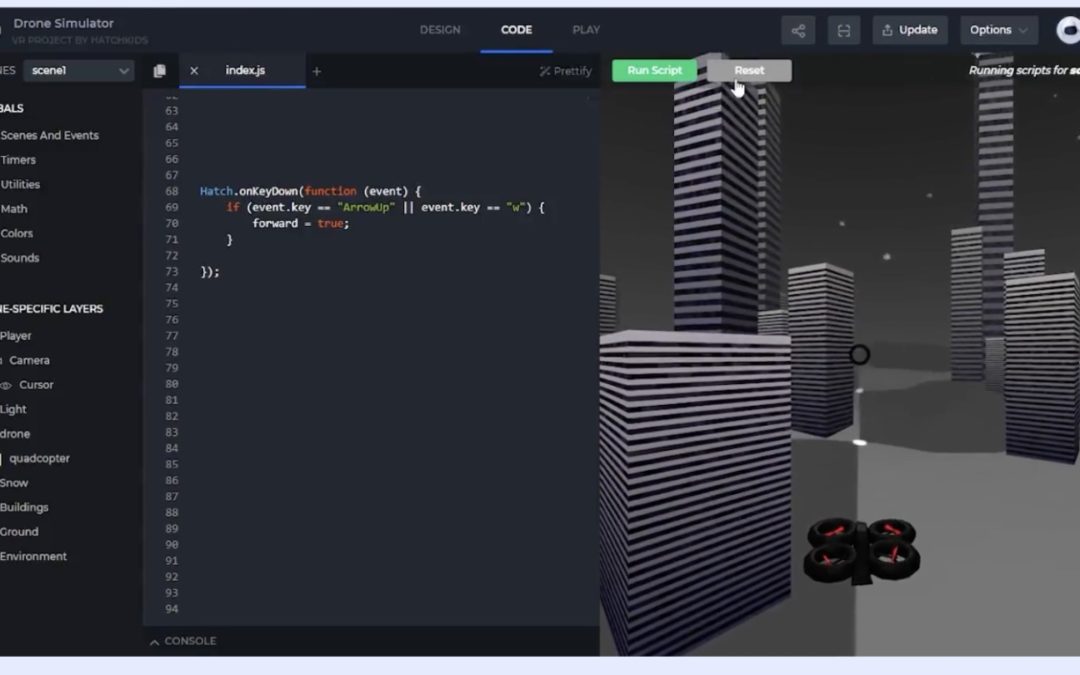Open Scenes And Events category
The image size is (1080, 675).
click(x=50, y=135)
